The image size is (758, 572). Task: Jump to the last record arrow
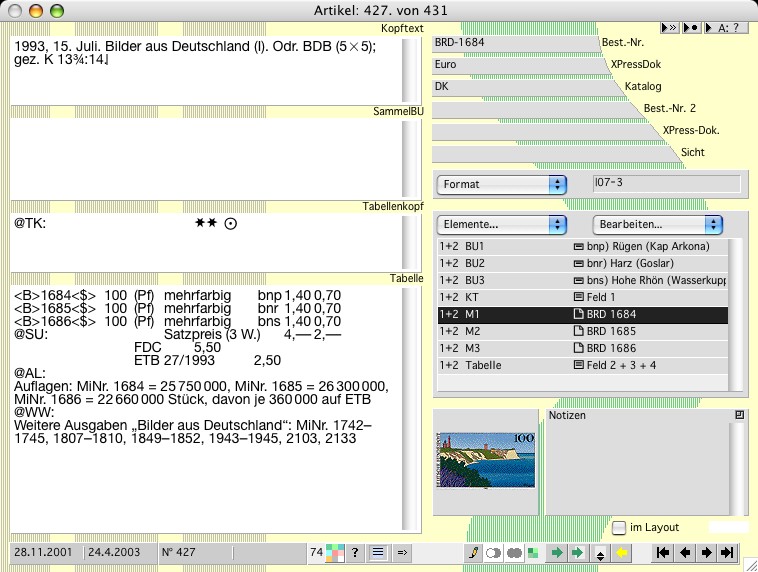click(x=727, y=551)
